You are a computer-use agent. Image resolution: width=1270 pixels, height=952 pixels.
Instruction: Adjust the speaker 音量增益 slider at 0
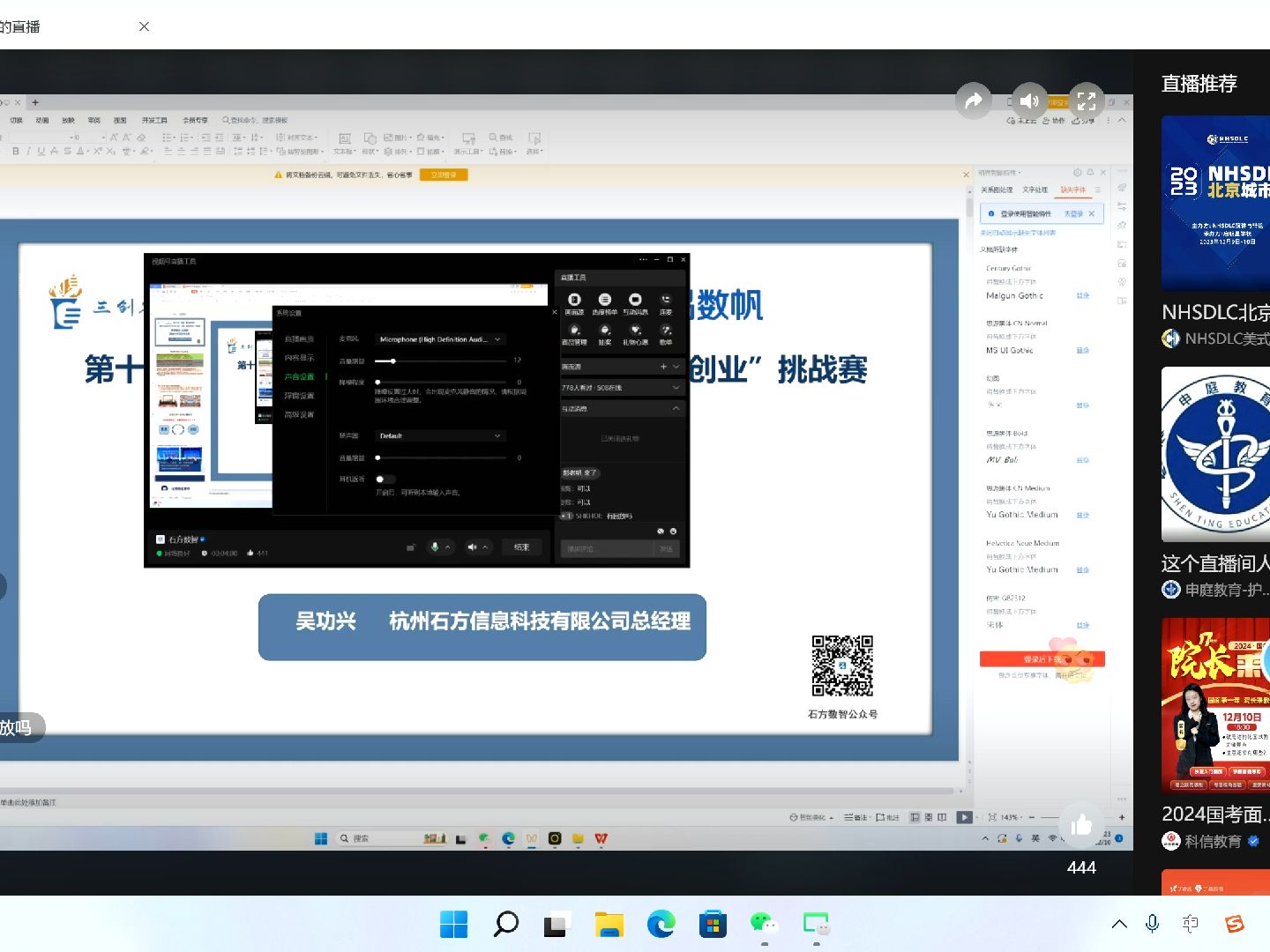coord(377,458)
